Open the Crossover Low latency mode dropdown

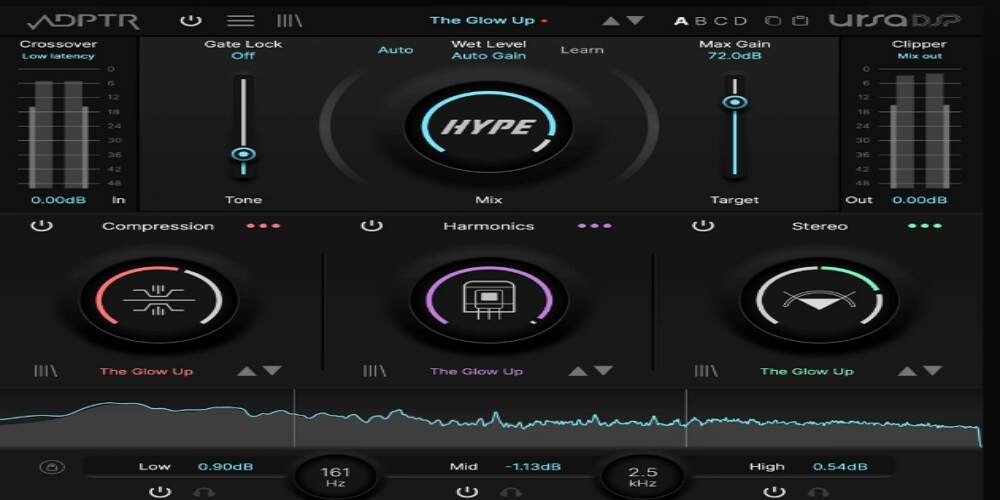58,56
